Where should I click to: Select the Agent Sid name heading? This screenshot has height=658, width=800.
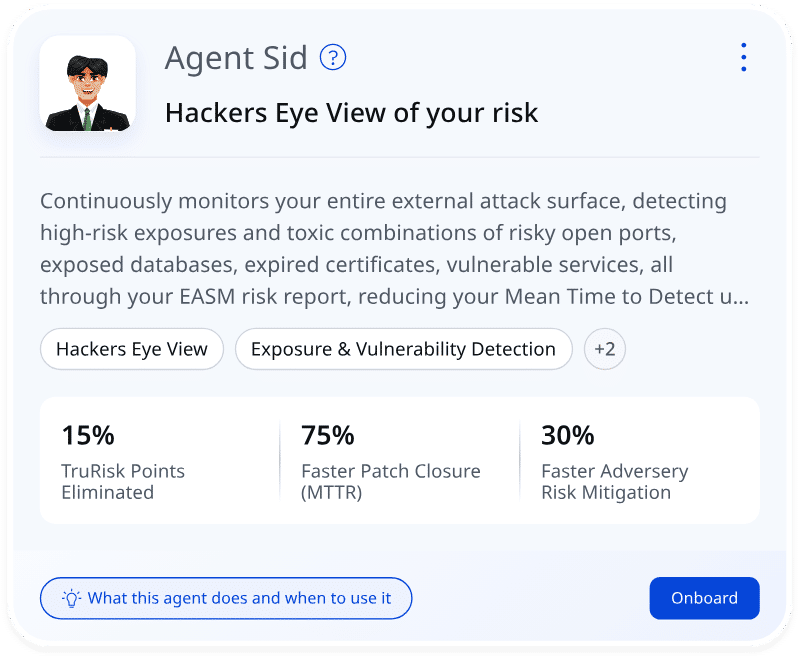(236, 58)
